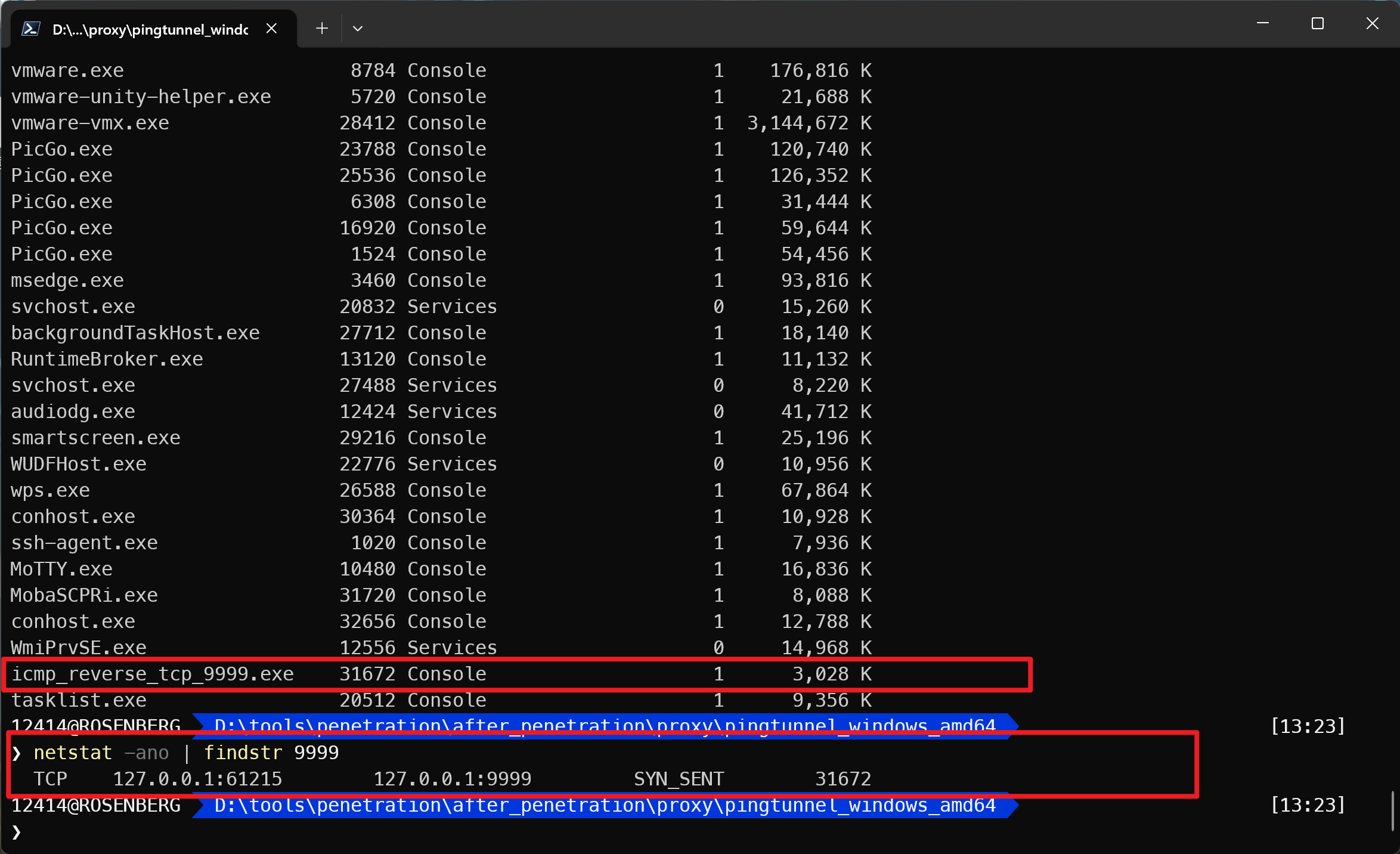The height and width of the screenshot is (854, 1400).
Task: Close the pingtunnel PowerShell tab
Action: 271,28
